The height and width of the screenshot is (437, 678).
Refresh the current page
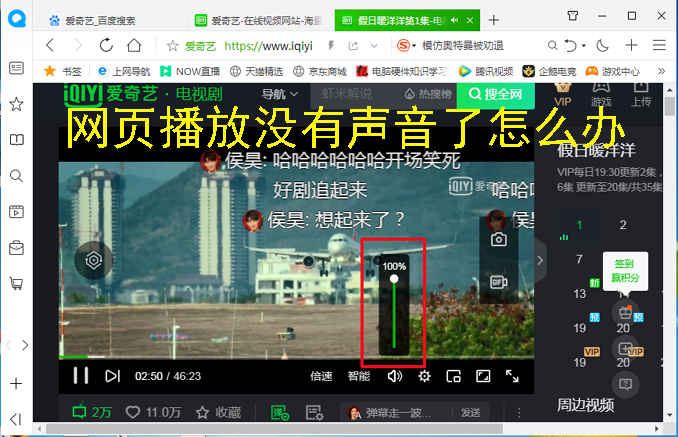coord(108,45)
